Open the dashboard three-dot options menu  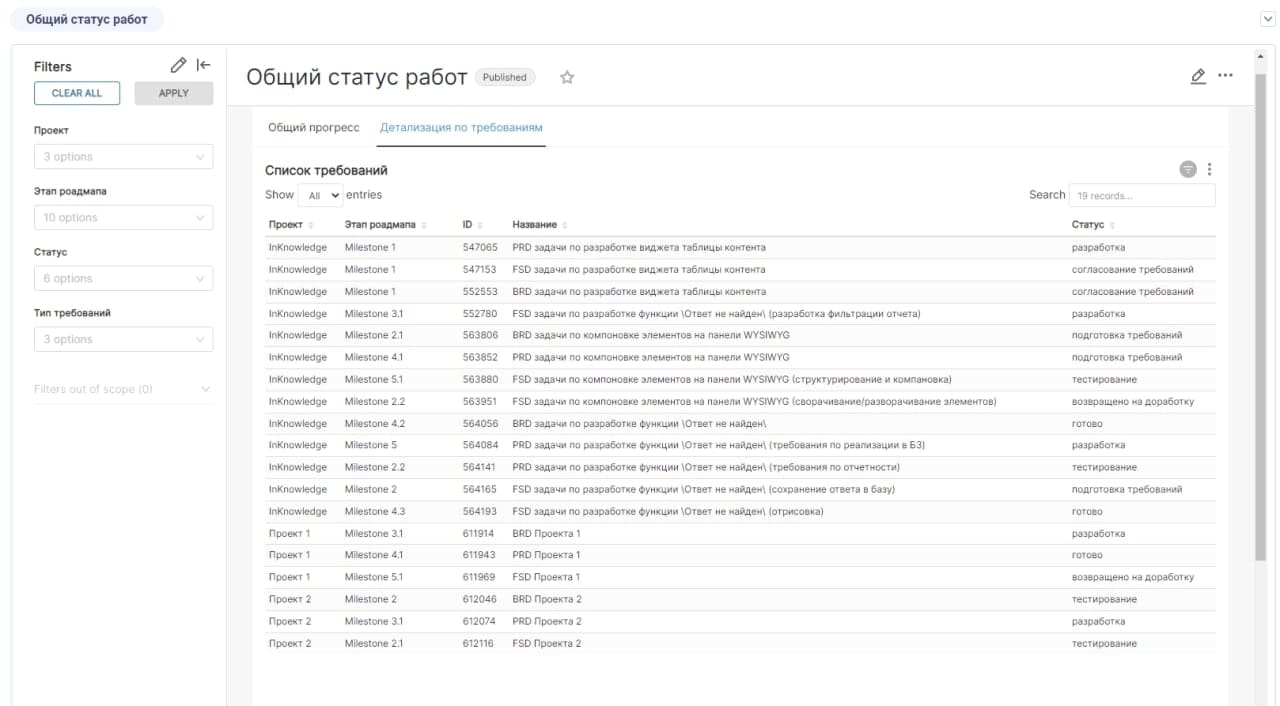point(1225,76)
